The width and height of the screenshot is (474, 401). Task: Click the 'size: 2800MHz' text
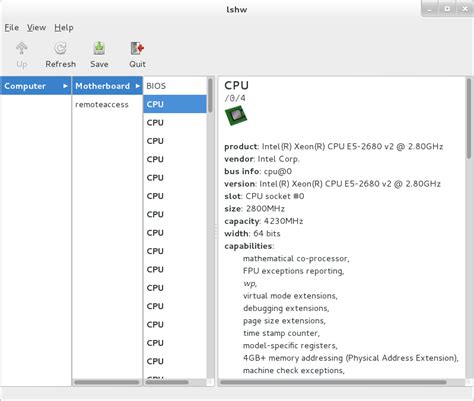254,209
